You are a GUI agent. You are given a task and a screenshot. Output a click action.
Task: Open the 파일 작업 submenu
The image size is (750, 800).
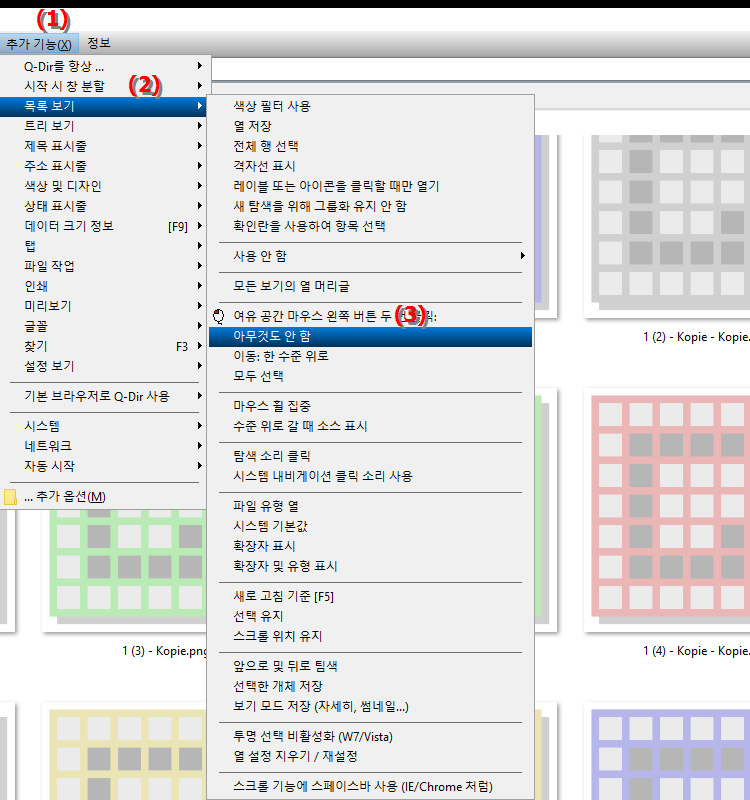(x=105, y=266)
